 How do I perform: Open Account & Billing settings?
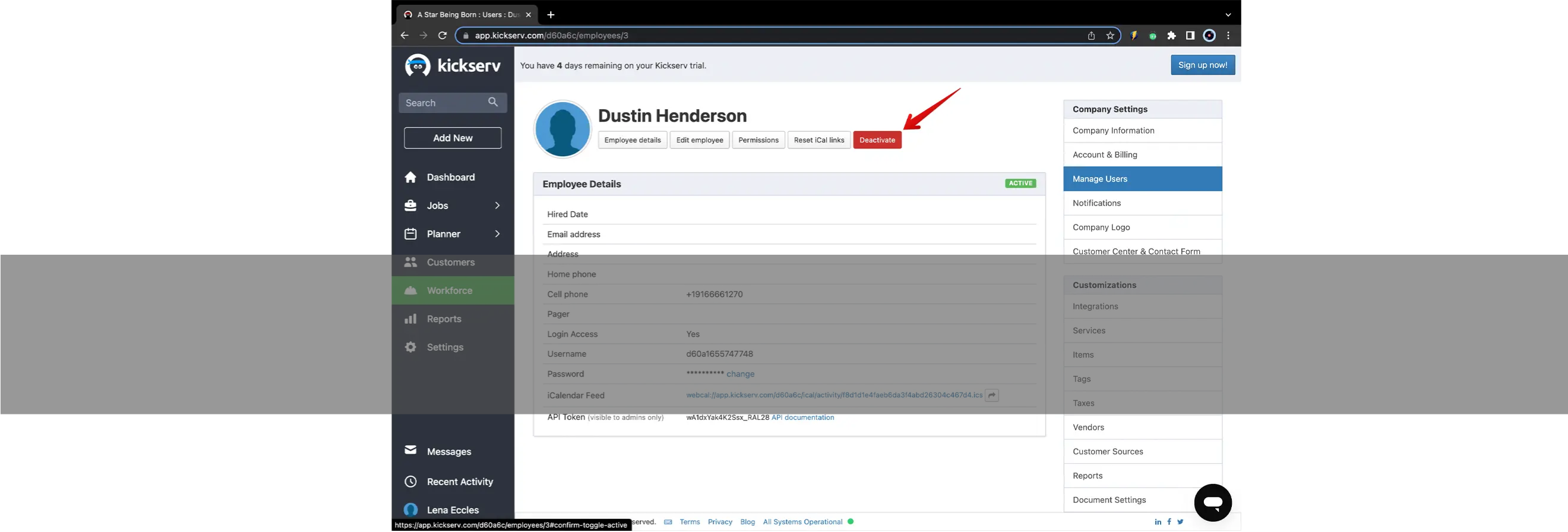point(1143,155)
